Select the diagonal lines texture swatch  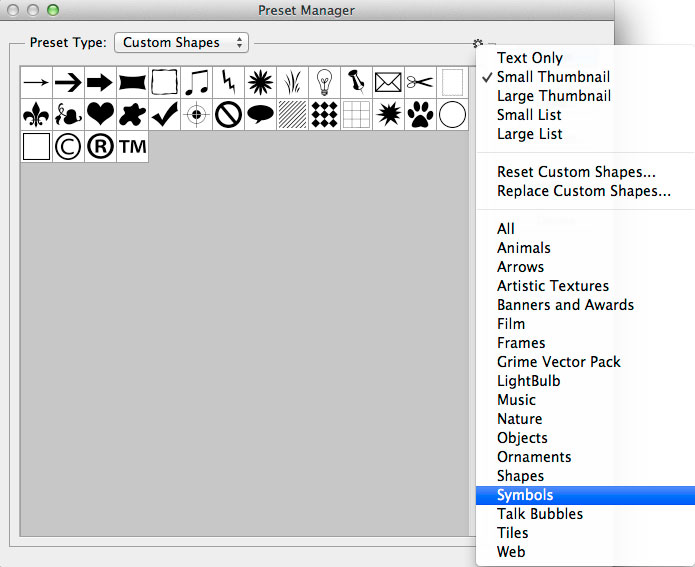tap(292, 115)
